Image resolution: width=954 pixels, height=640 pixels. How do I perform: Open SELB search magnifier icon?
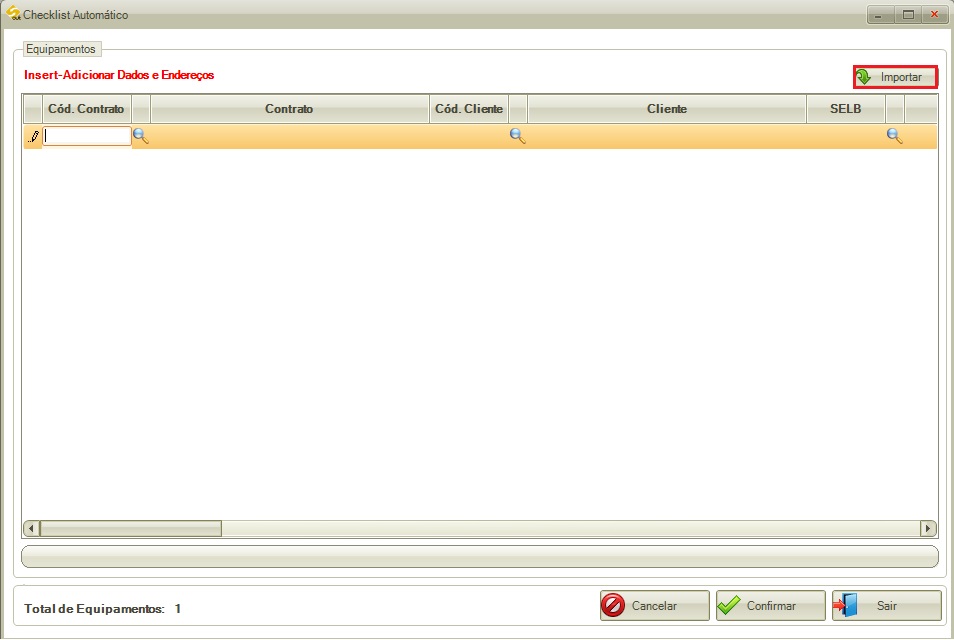894,136
